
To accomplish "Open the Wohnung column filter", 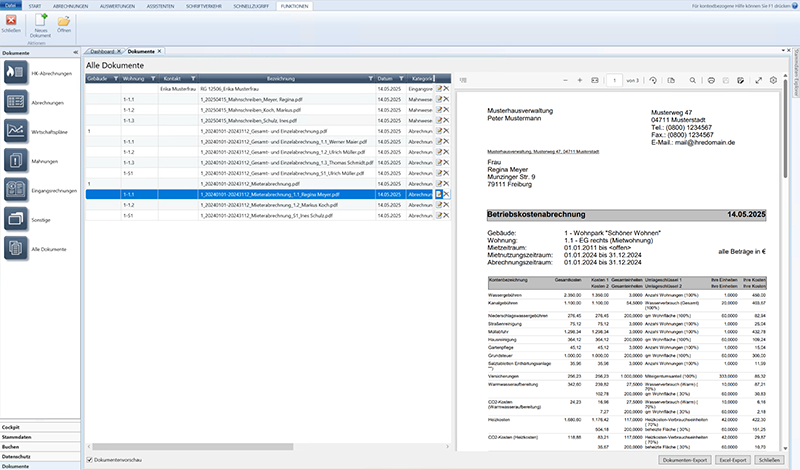I will click(153, 79).
